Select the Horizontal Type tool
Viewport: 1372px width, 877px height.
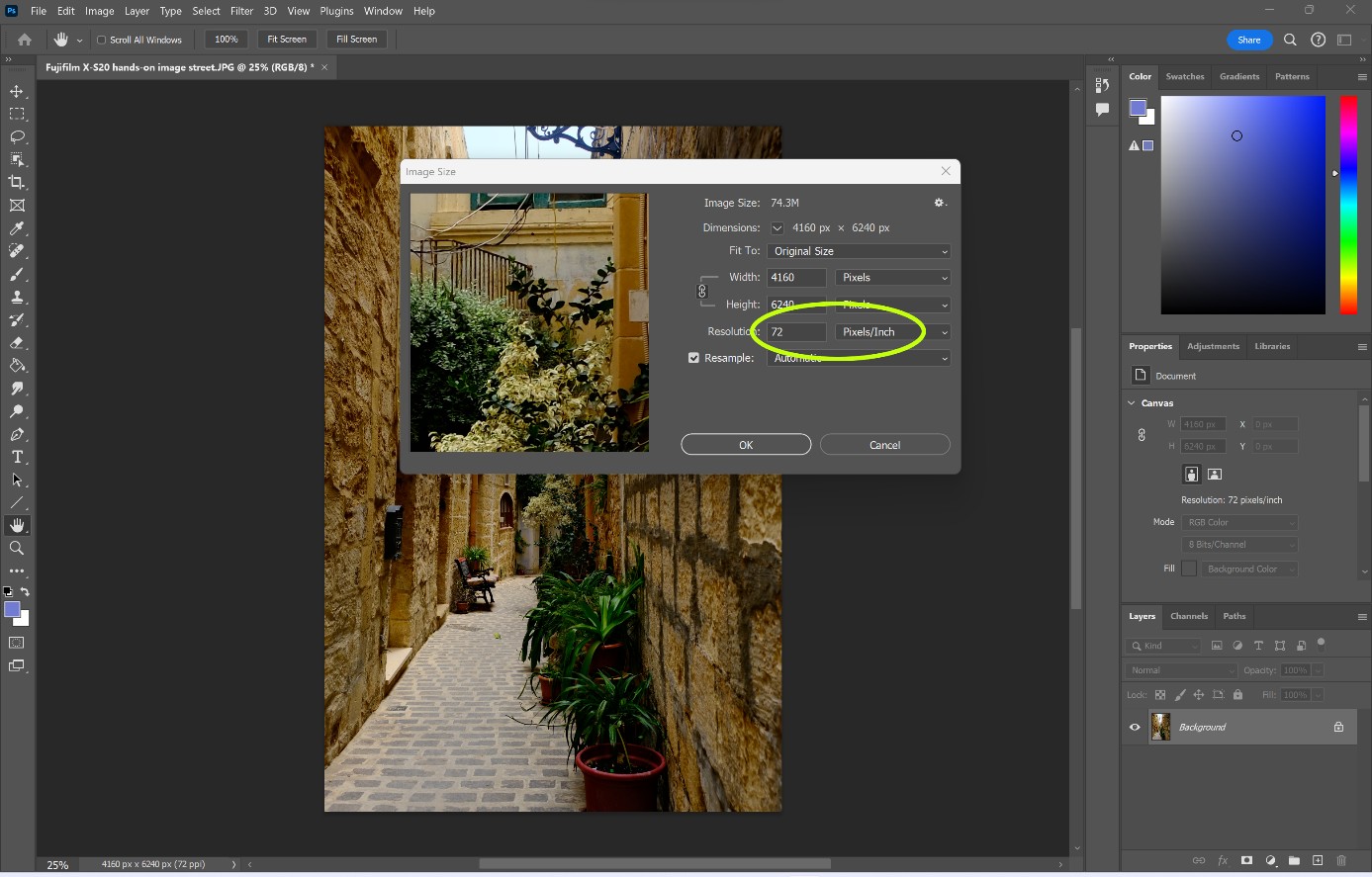click(x=17, y=457)
